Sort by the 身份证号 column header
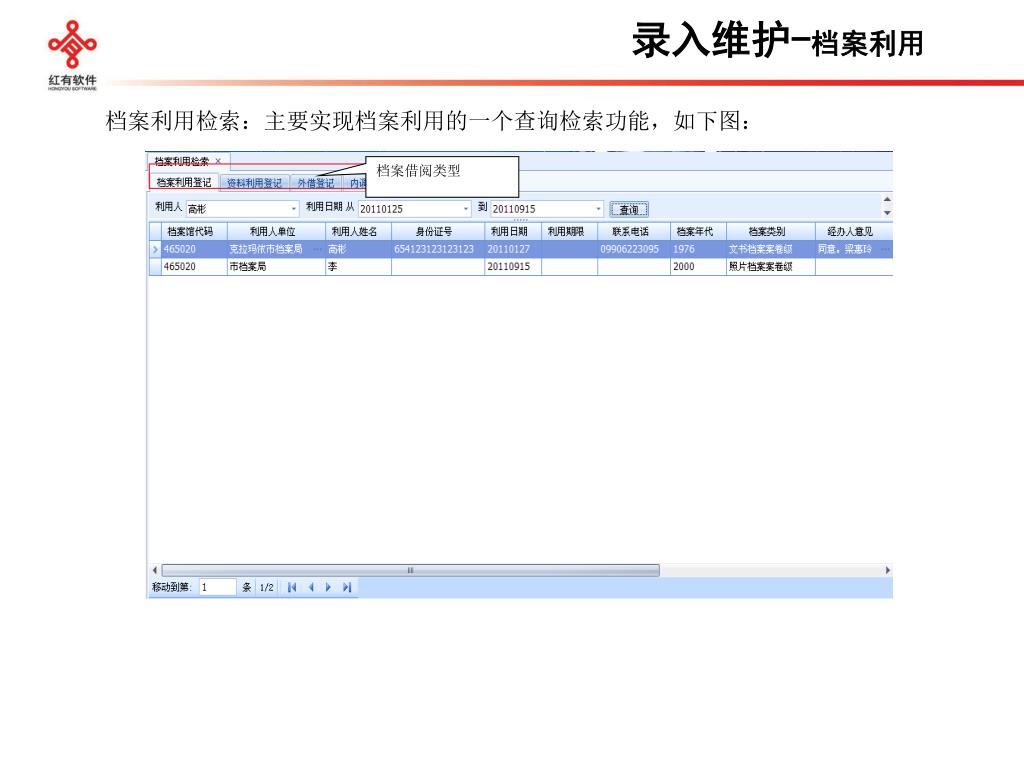 (438, 231)
